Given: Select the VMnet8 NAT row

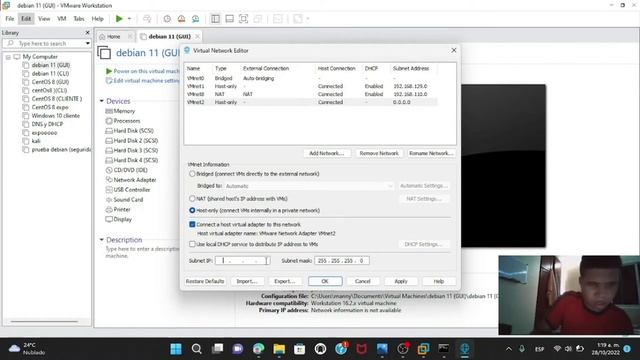Looking at the screenshot, I should [311, 94].
